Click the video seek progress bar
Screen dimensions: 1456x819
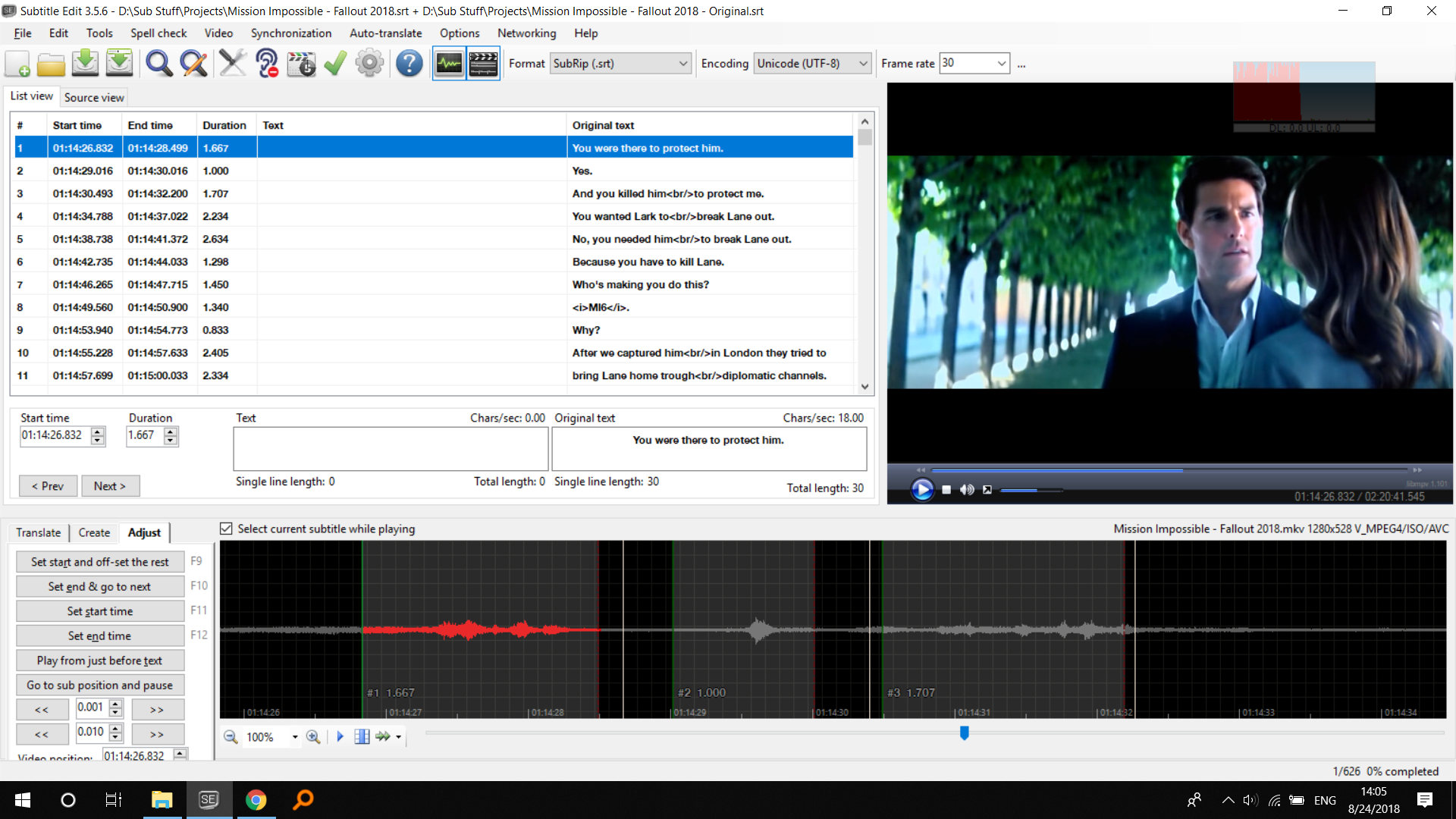[1169, 470]
